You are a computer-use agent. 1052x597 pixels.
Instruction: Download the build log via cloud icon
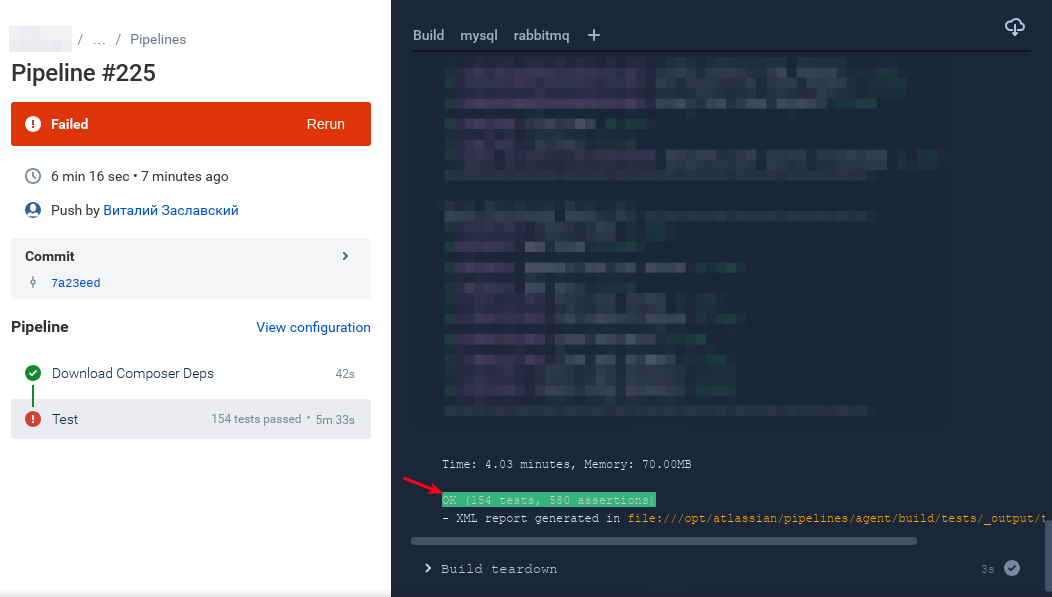[1014, 27]
